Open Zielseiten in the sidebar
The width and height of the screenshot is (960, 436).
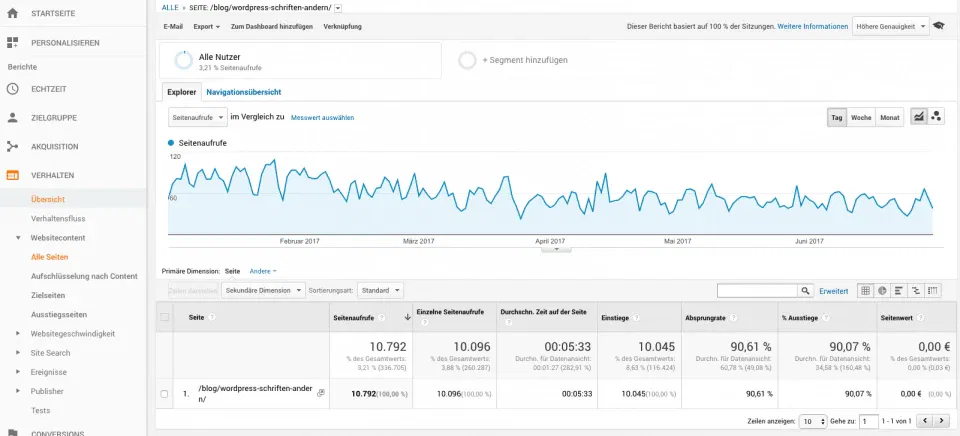click(x=48, y=295)
